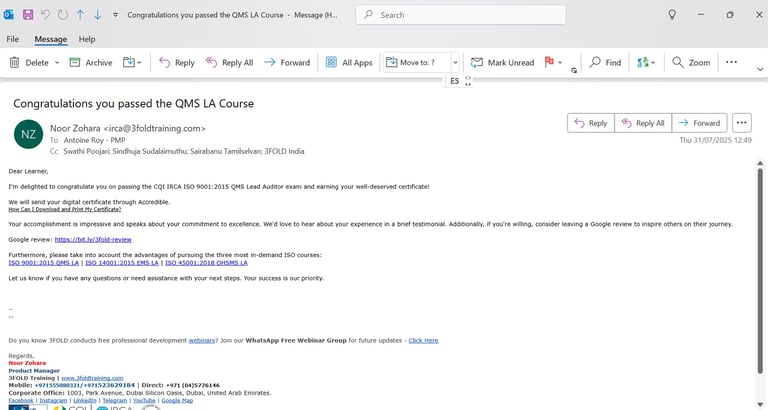Viewport: 768px width, 410px height.
Task: Expand the Quick Steps gallery arrow
Action: point(455,63)
